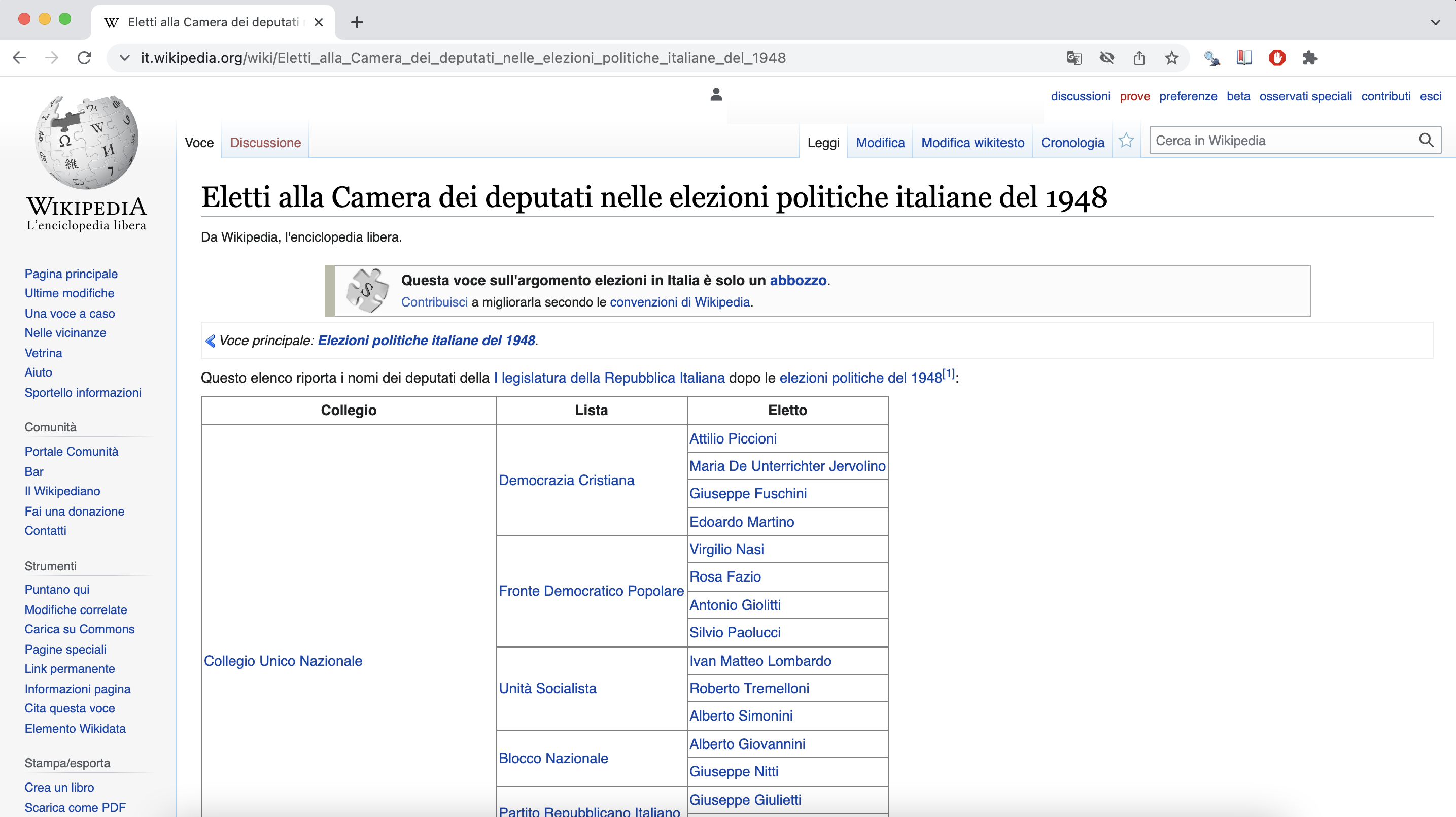1456x817 pixels.
Task: Follow the Antonio Giolitti link
Action: pos(735,605)
